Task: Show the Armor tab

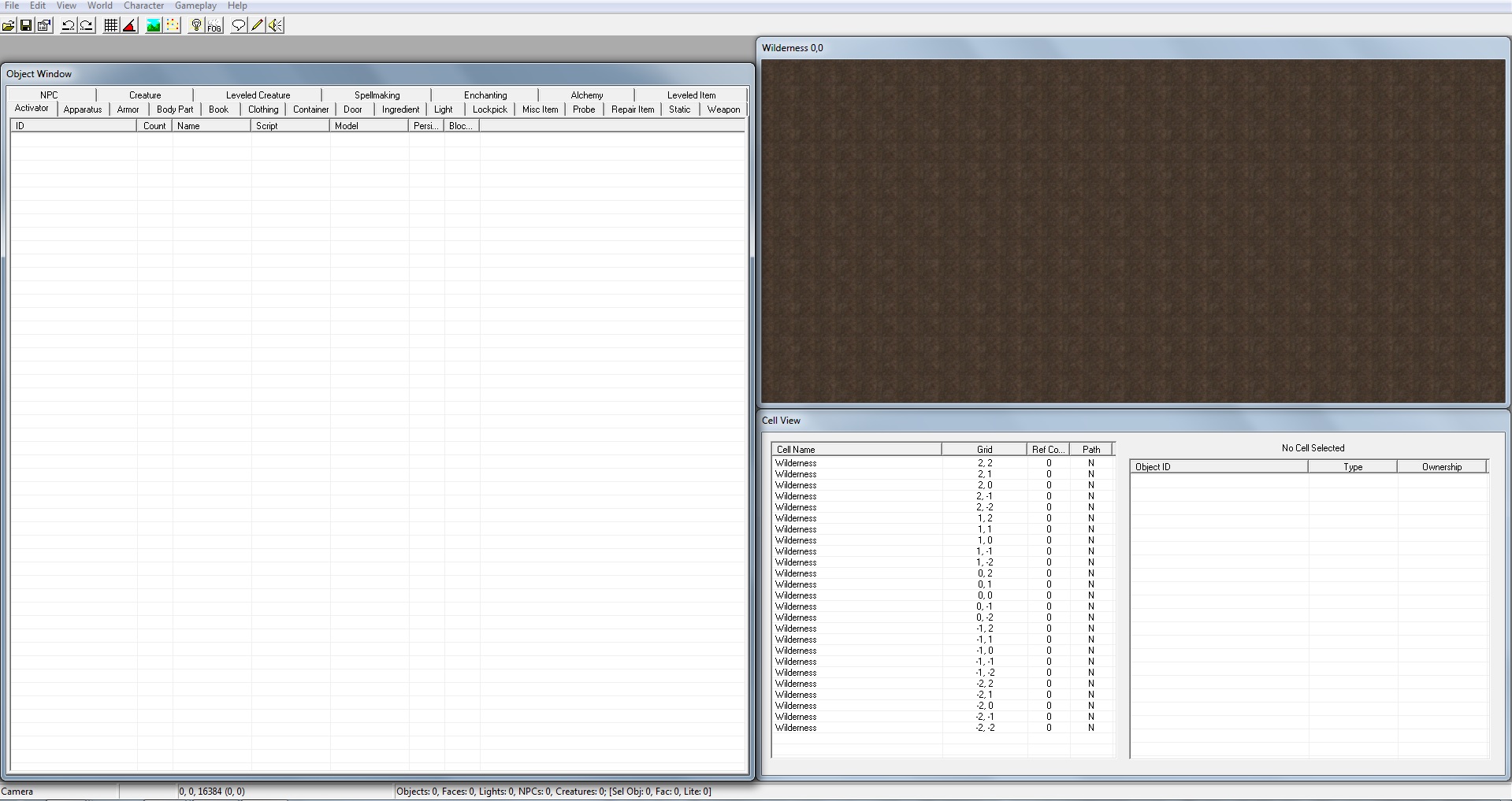Action: click(x=128, y=109)
